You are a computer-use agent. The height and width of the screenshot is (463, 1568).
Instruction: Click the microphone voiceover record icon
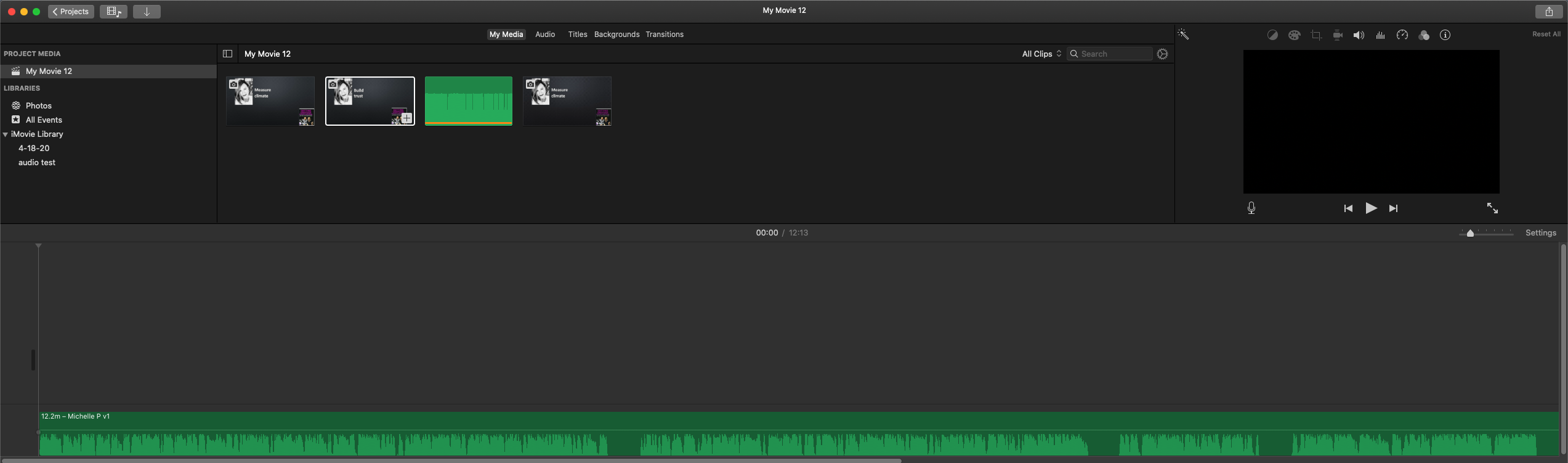1251,208
